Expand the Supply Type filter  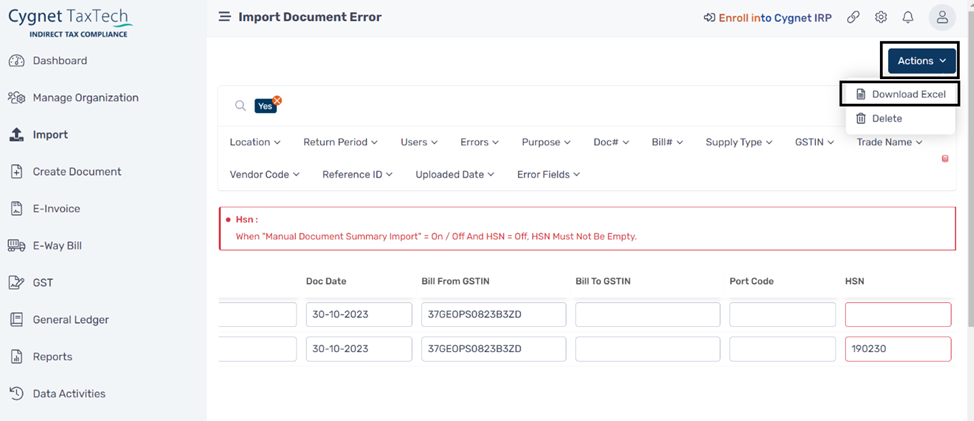[739, 142]
